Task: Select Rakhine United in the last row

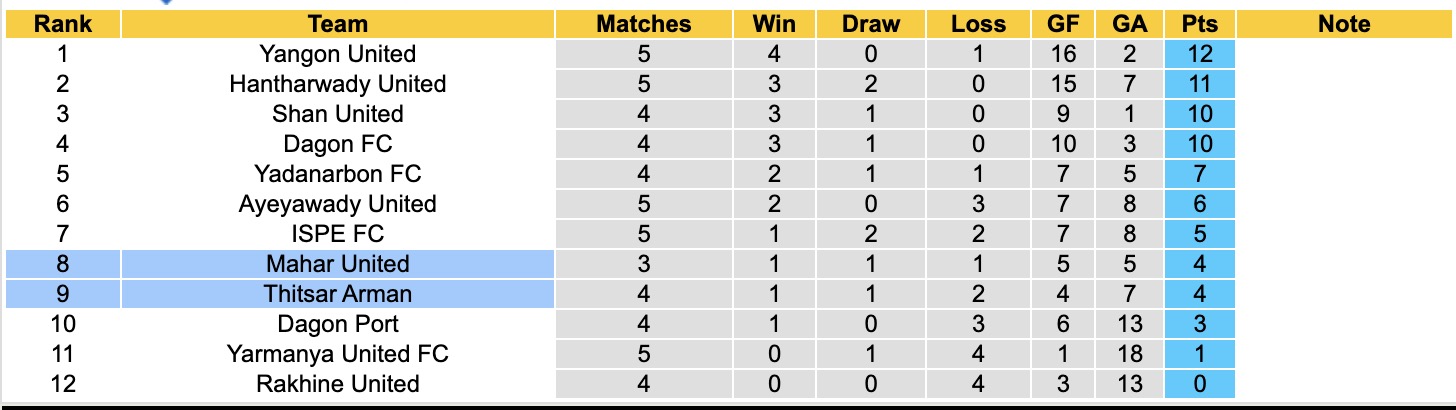Action: 337,384
